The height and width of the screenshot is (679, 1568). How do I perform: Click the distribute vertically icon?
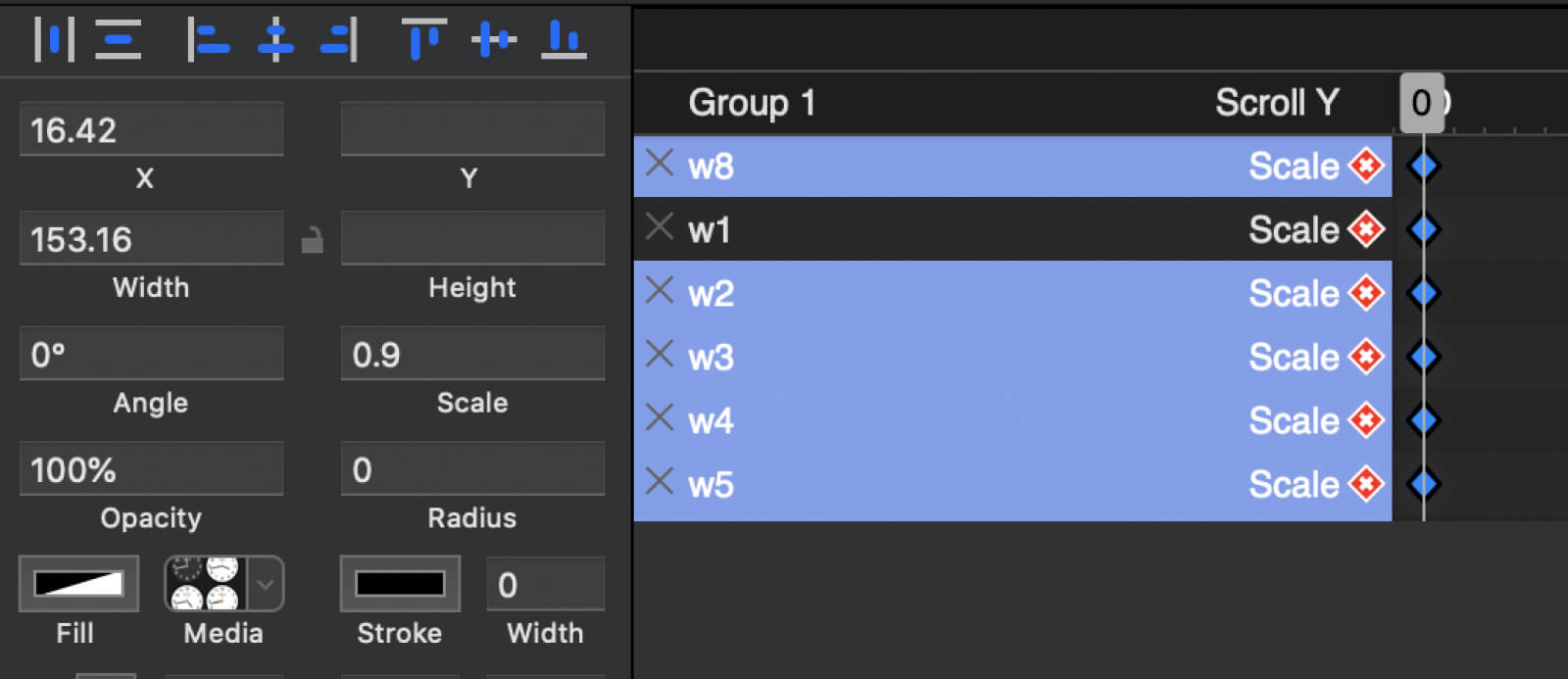point(118,40)
